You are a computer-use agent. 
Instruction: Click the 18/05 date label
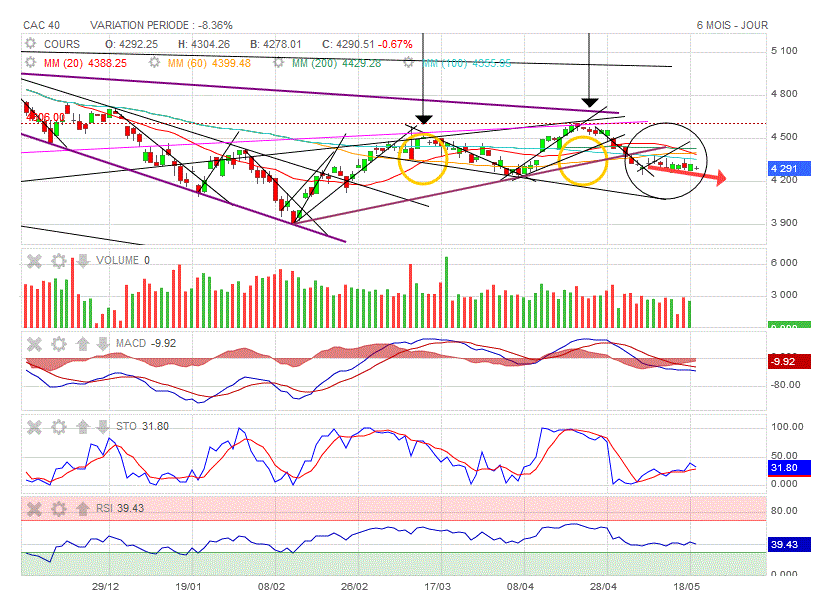686,587
